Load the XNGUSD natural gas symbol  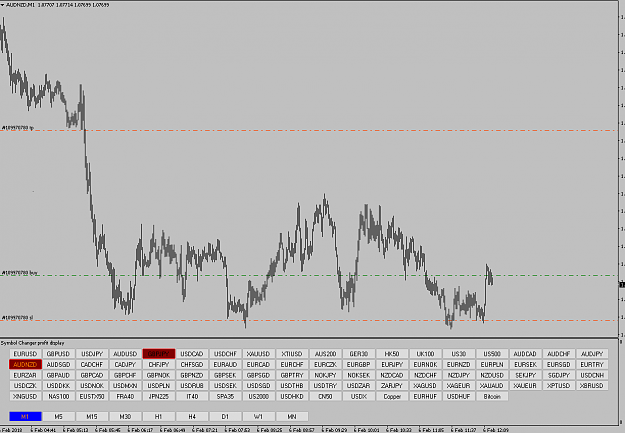[25, 396]
